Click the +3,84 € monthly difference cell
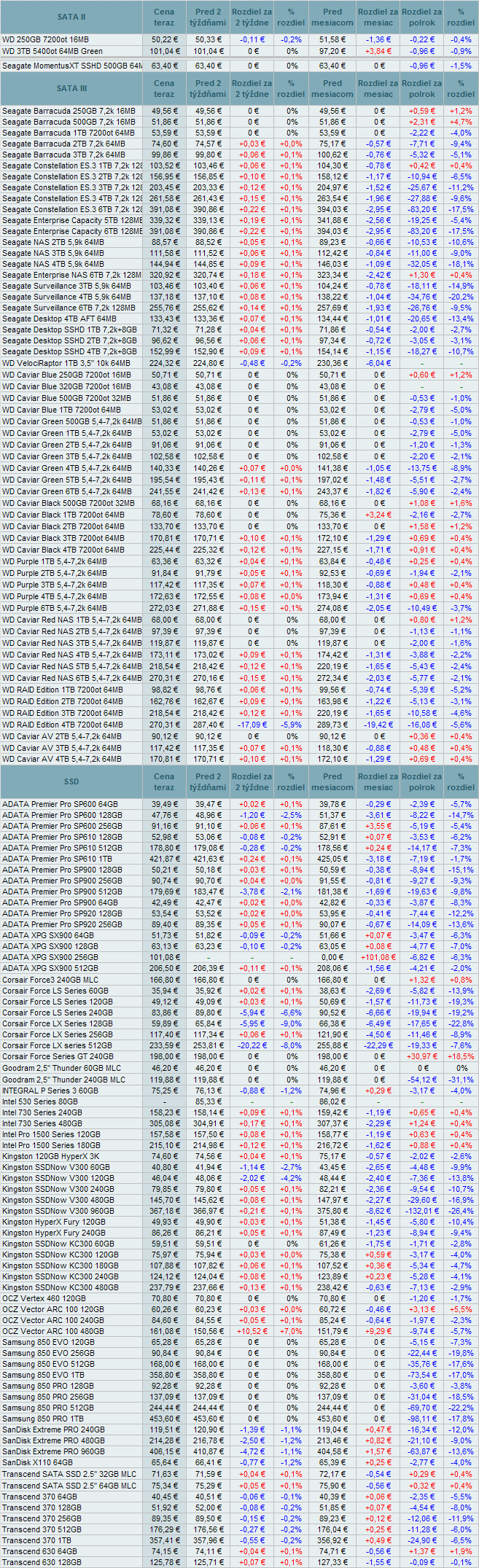The image size is (479, 1568). click(x=379, y=52)
